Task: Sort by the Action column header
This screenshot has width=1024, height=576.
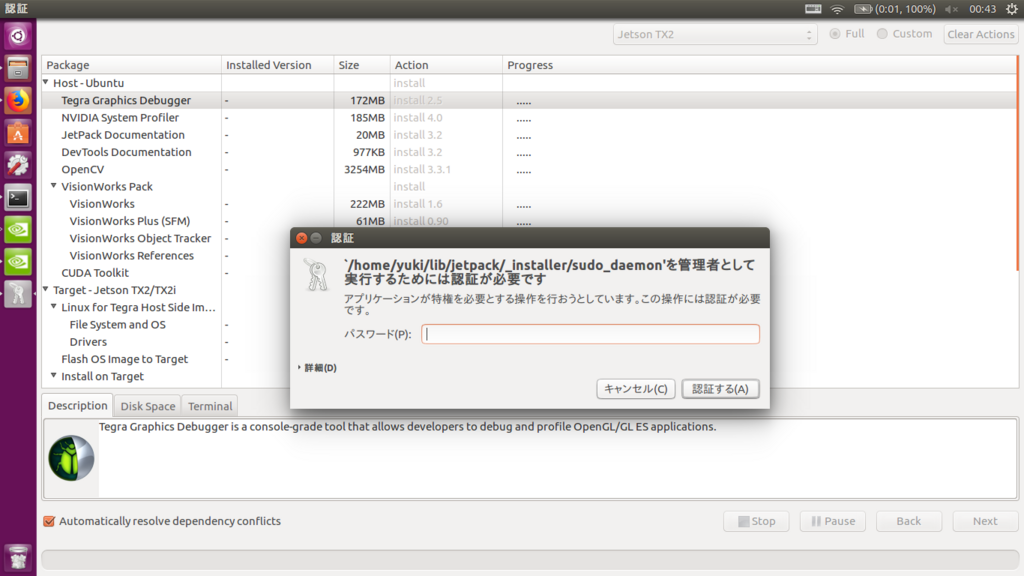Action: [x=446, y=65]
